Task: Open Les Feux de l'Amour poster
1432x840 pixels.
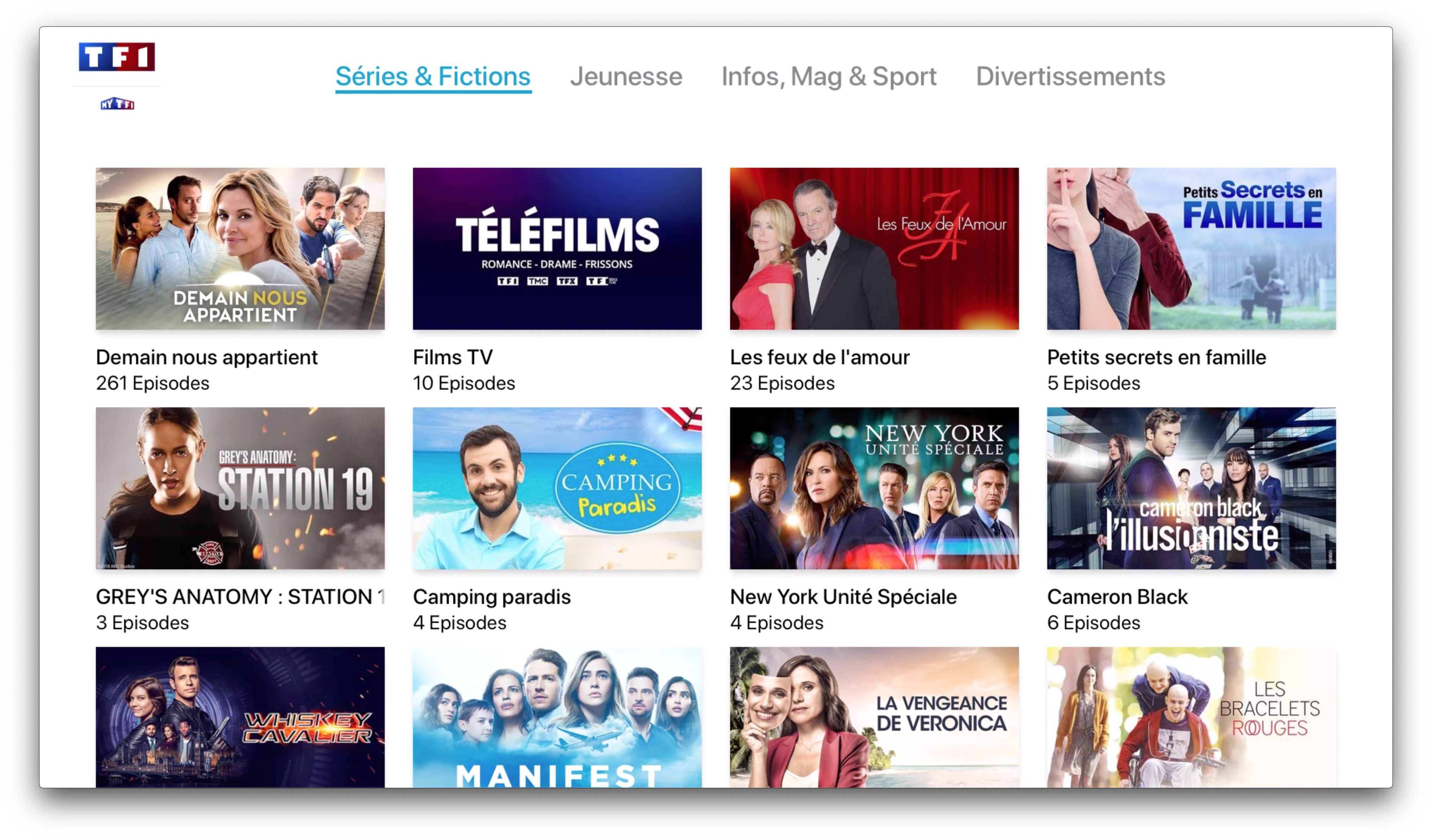Action: (874, 248)
